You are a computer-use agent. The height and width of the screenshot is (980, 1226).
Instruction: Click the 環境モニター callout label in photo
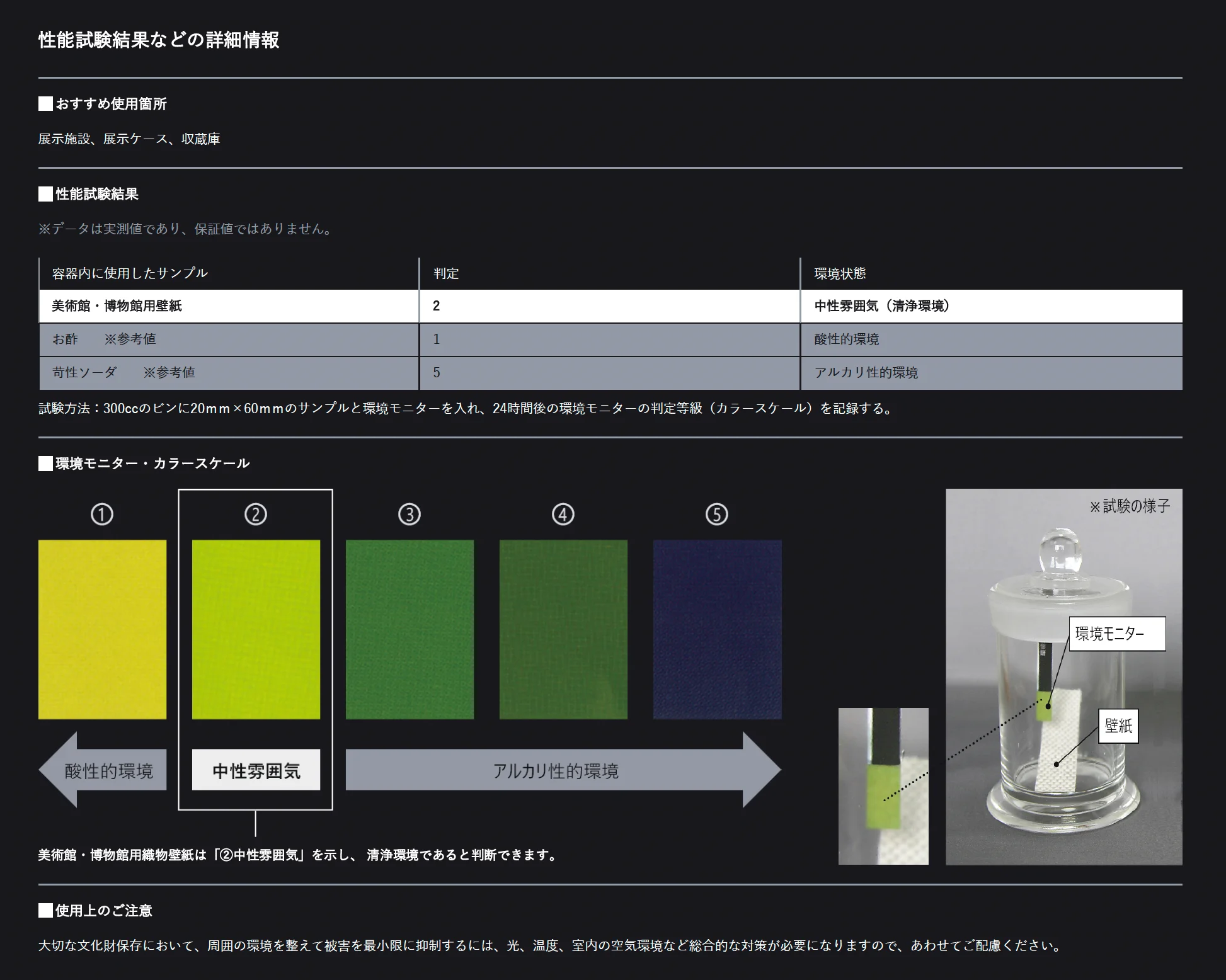click(x=1117, y=634)
